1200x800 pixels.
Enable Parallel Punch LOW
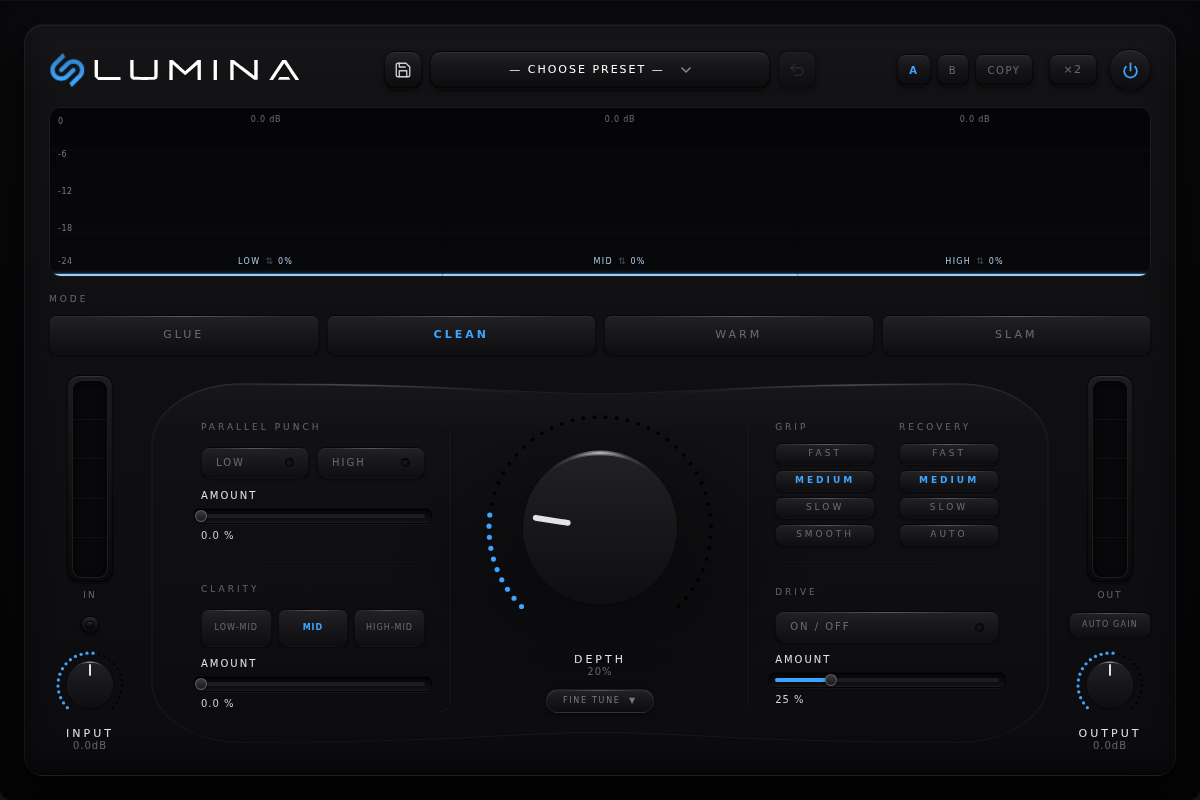pos(255,463)
